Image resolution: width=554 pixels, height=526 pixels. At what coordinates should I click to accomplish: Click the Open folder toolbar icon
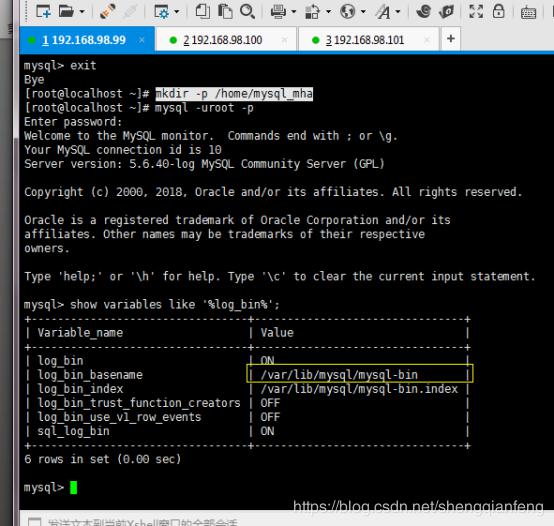(66, 11)
